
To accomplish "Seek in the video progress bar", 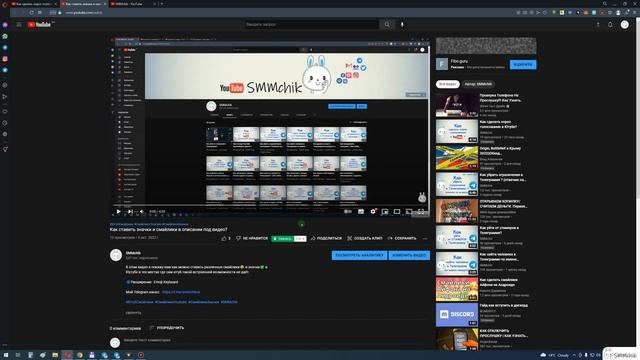I will pyautogui.click(x=270, y=205).
